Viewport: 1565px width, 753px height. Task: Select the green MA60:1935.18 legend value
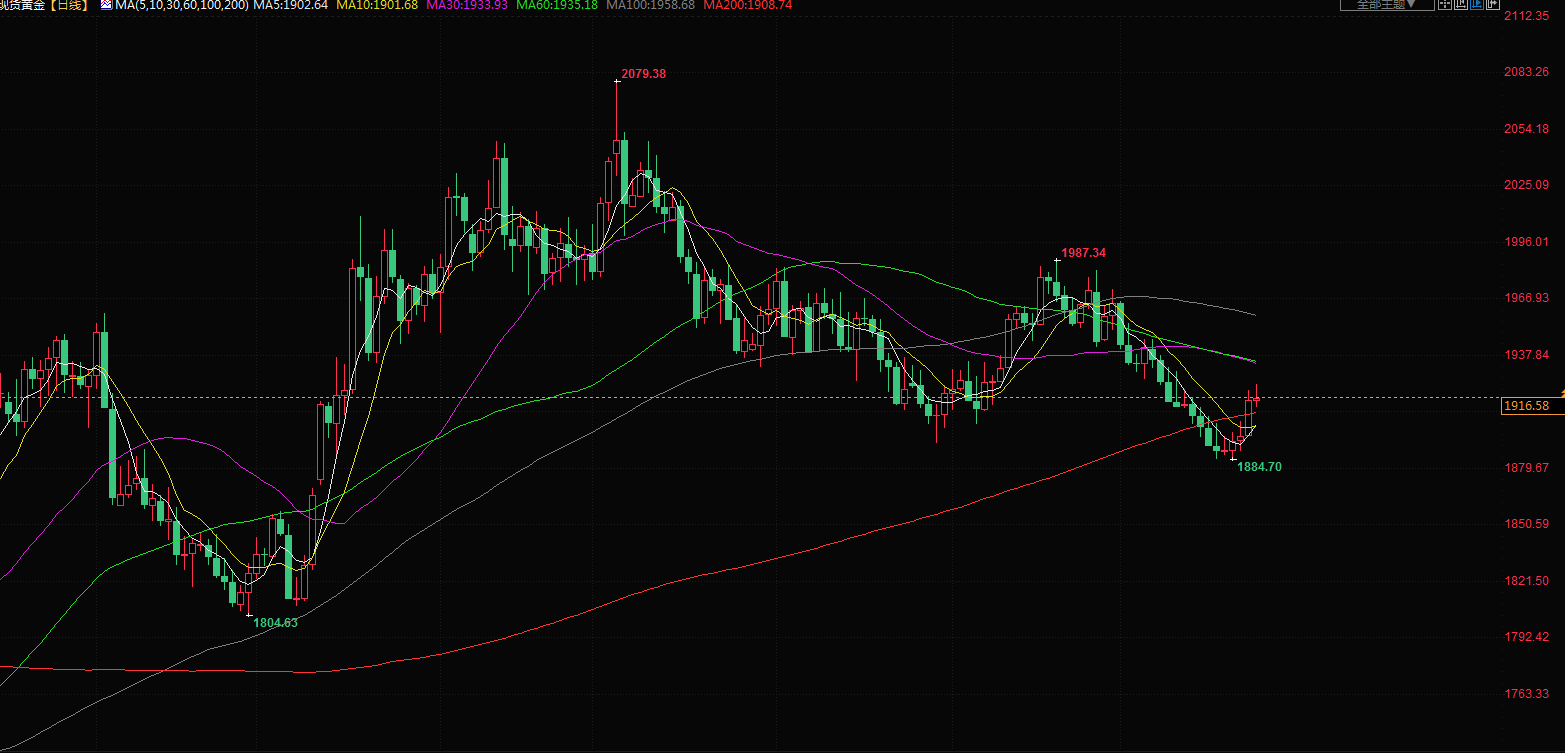(557, 5)
